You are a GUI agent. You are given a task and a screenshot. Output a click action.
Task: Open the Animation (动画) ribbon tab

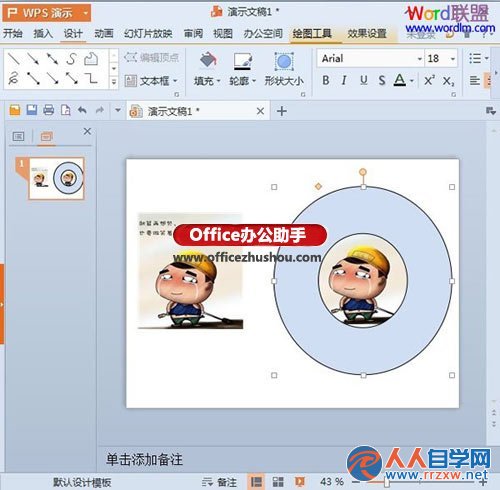coord(104,33)
